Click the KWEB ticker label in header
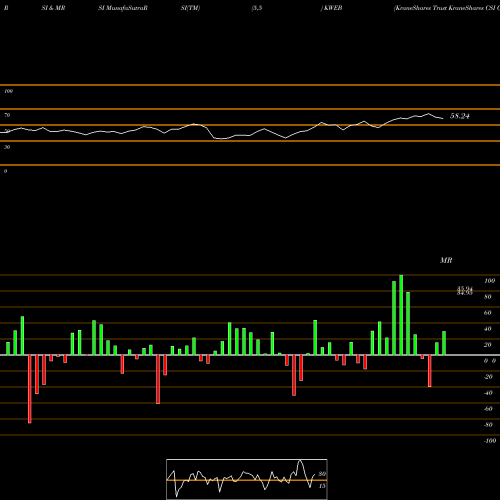The width and height of the screenshot is (500, 500). [333, 8]
